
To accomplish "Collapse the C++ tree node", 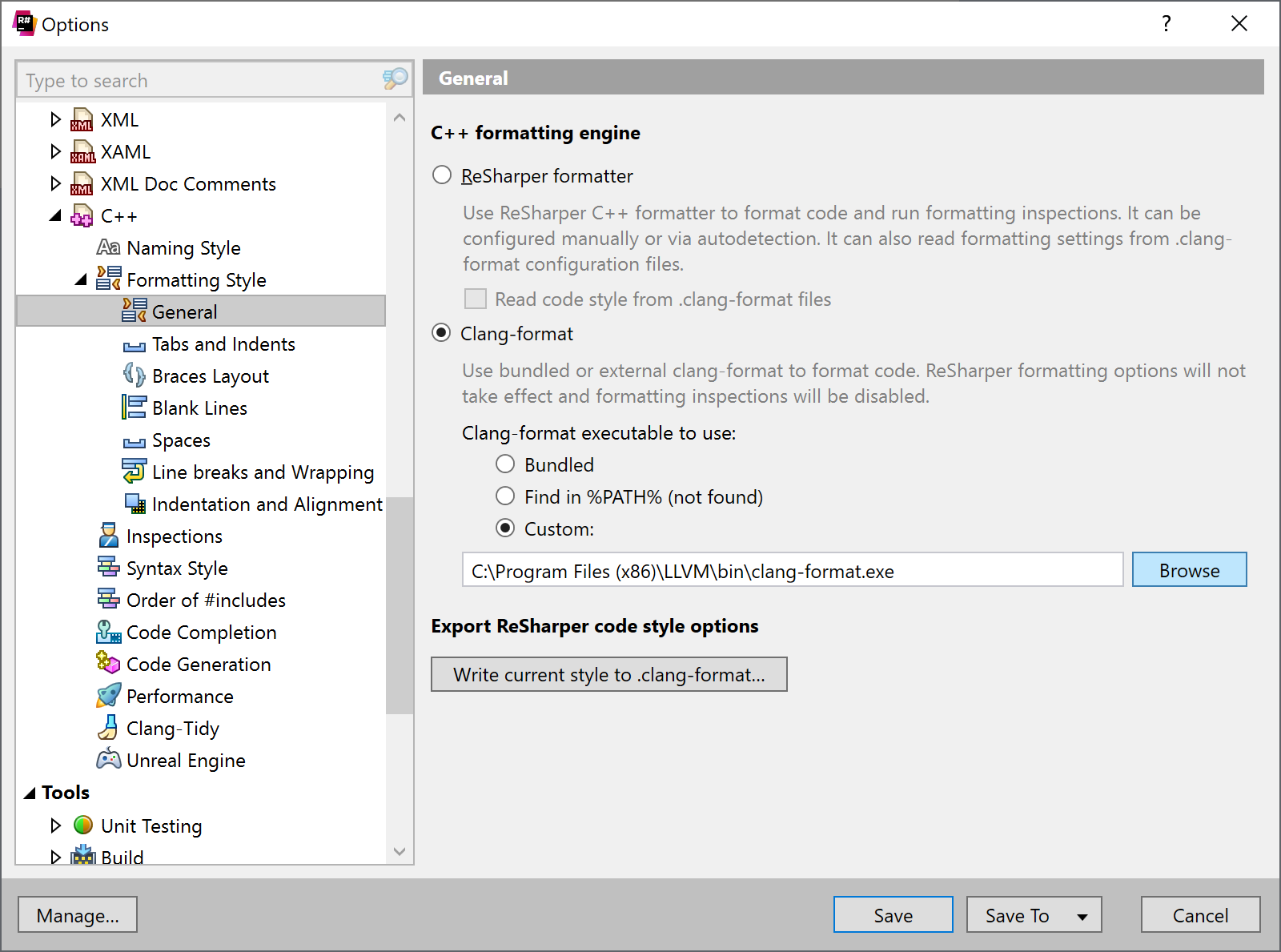I will pos(55,215).
